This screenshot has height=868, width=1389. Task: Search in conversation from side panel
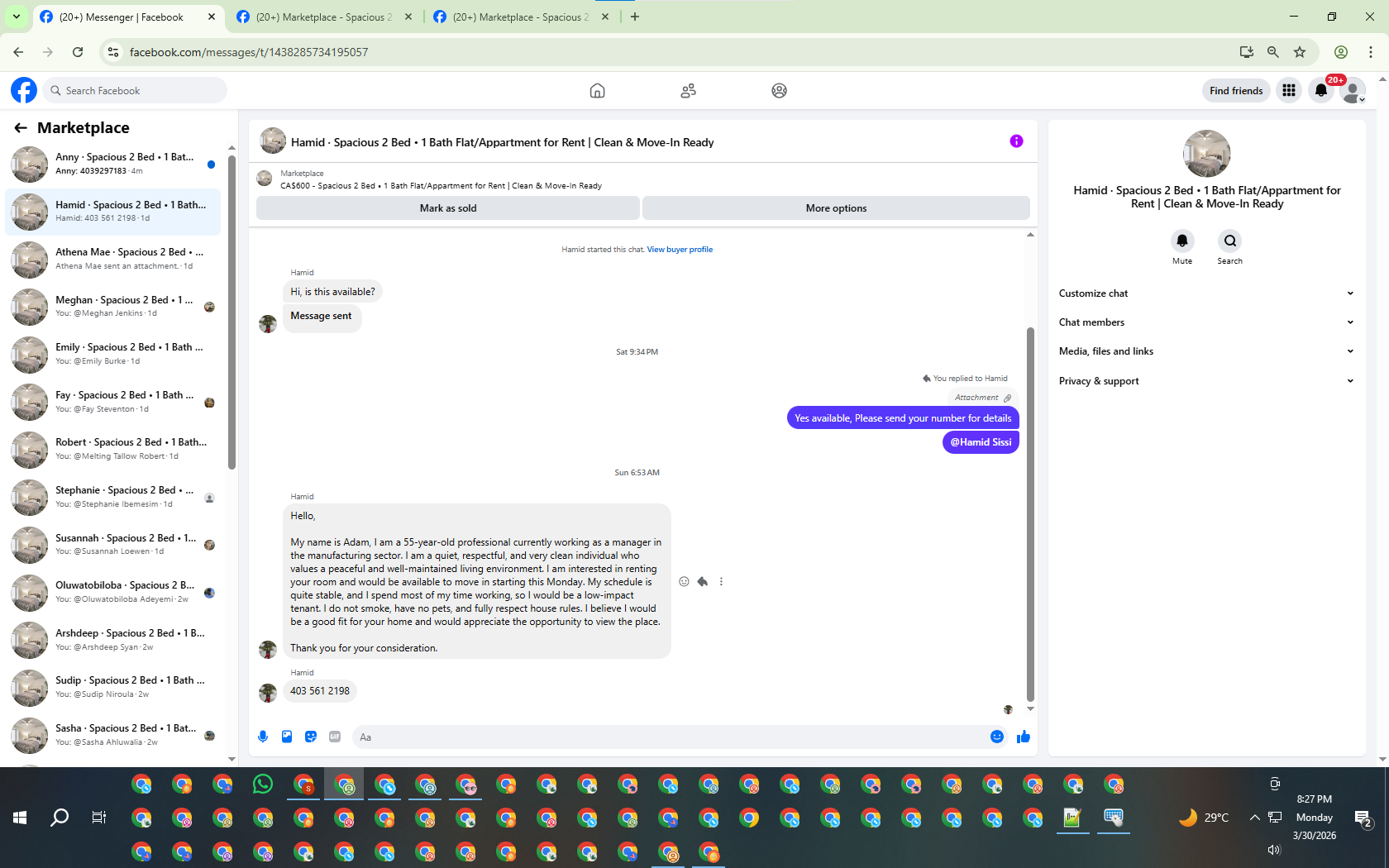(x=1230, y=241)
